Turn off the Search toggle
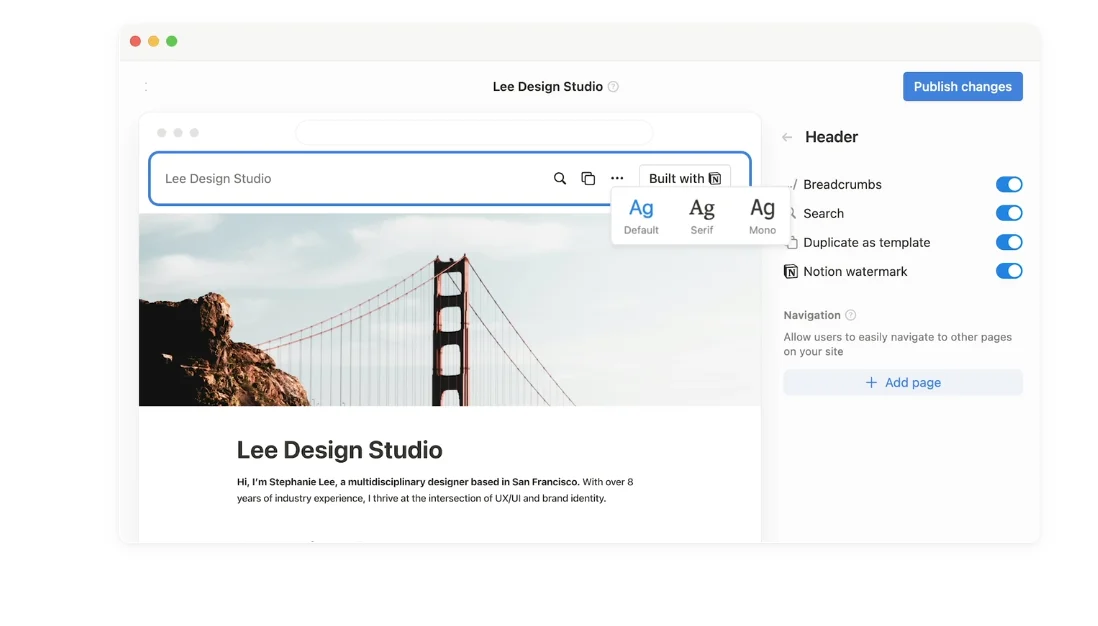 pos(1008,214)
